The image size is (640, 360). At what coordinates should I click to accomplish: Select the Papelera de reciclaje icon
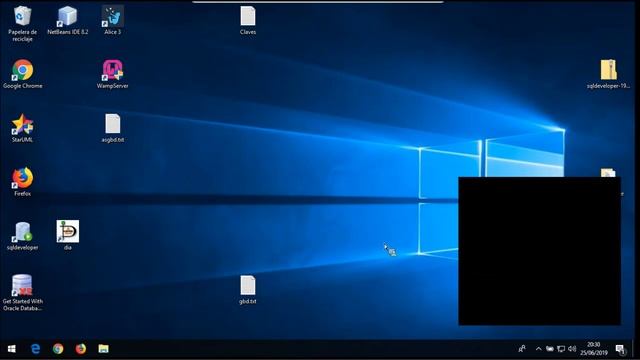pyautogui.click(x=22, y=24)
